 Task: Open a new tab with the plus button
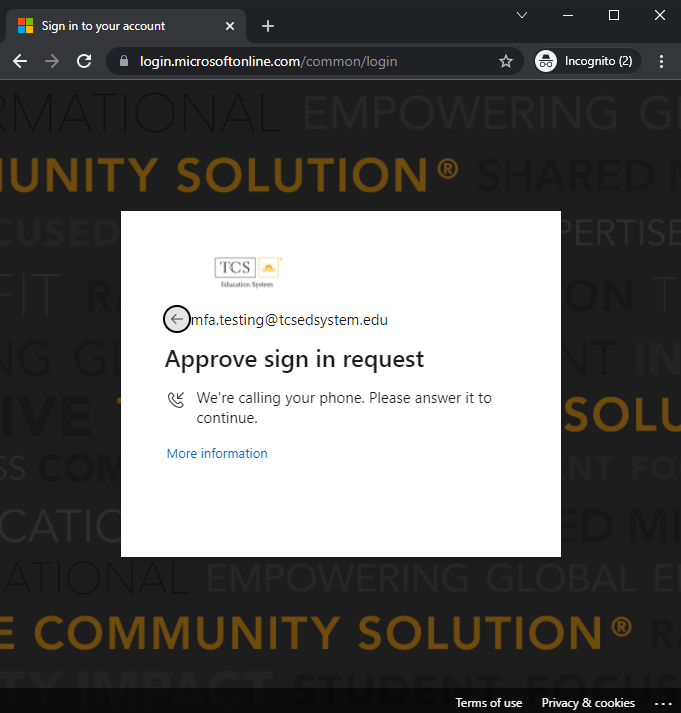(x=268, y=26)
